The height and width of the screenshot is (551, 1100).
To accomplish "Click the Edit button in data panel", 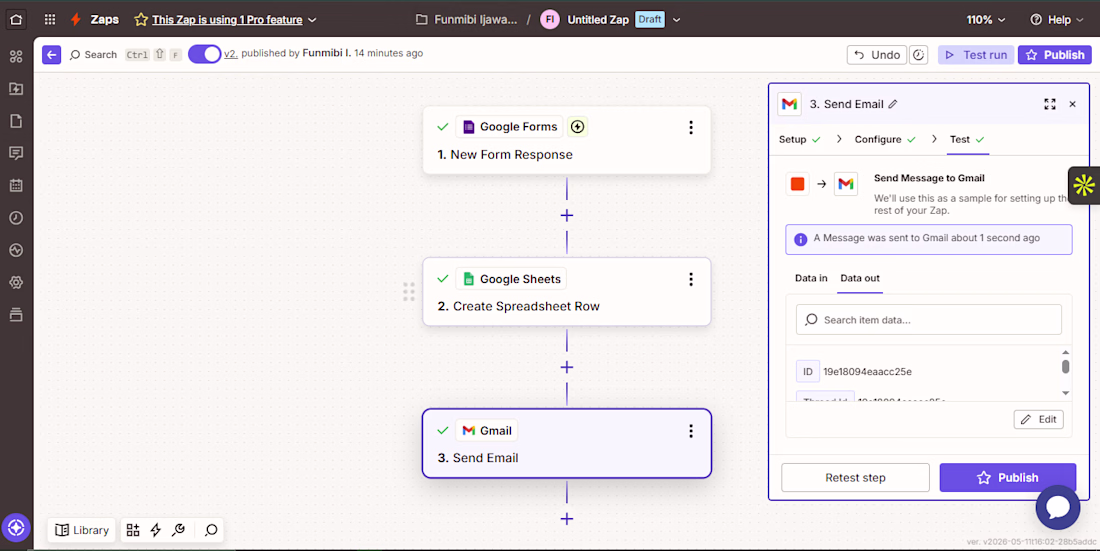I will 1038,419.
